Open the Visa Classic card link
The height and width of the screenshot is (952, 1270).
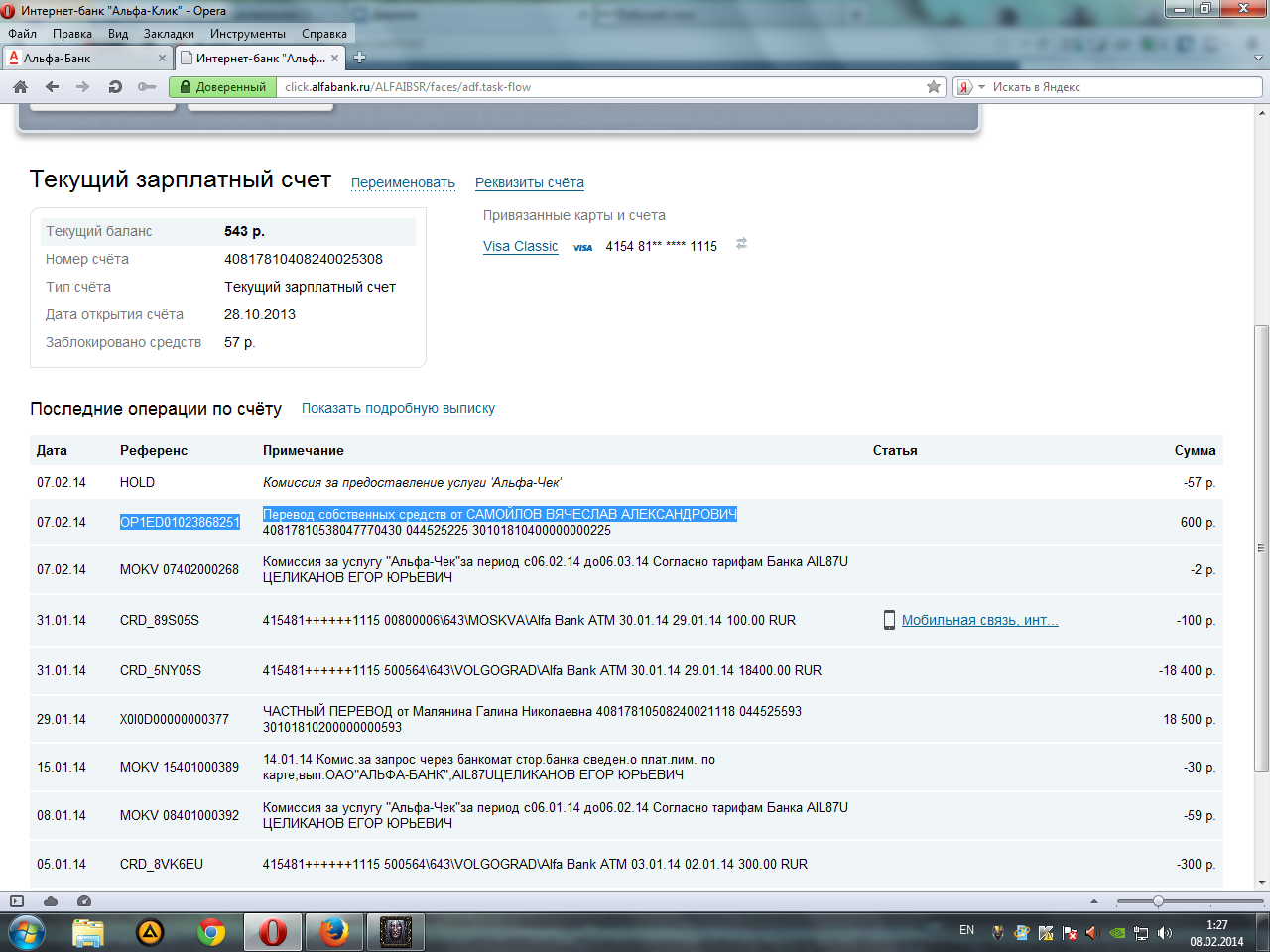pyautogui.click(x=521, y=246)
